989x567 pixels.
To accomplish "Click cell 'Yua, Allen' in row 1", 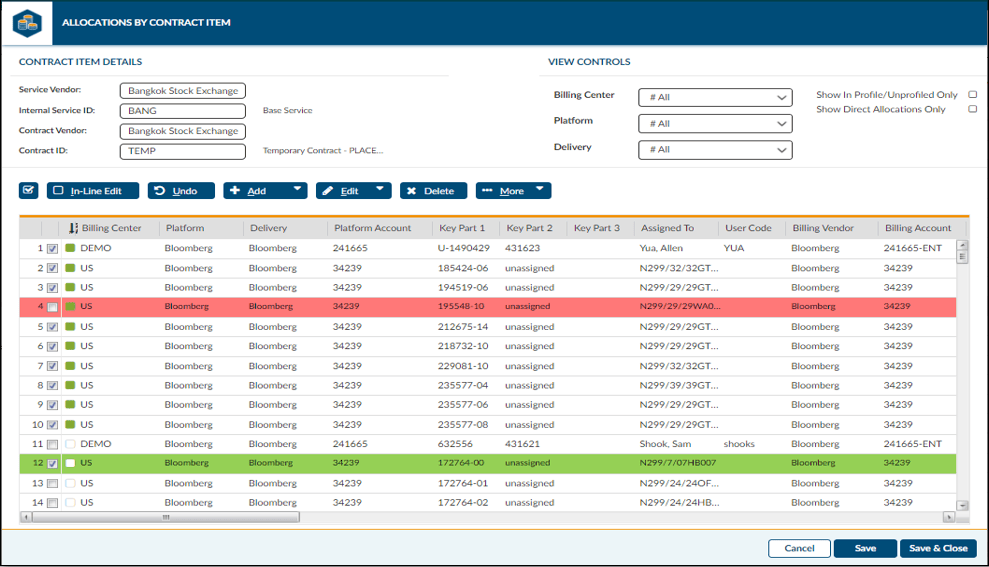I will (661, 248).
